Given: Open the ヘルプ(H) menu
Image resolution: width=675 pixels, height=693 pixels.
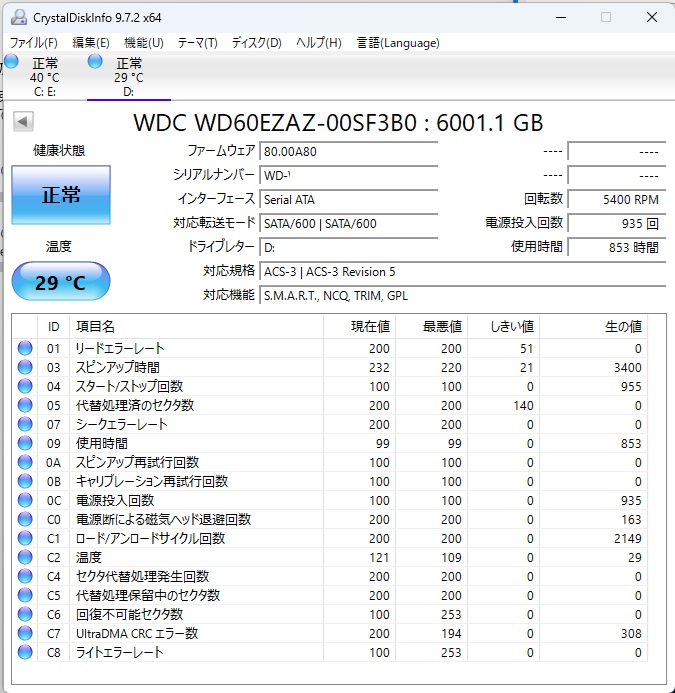Looking at the screenshot, I should click(319, 43).
